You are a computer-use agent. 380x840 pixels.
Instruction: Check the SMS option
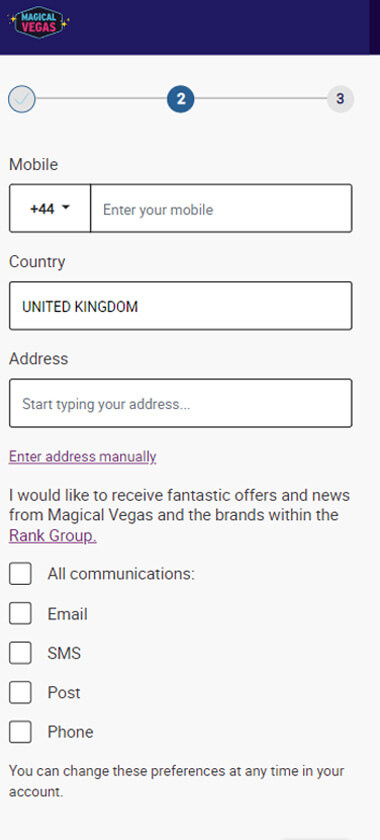click(20, 653)
